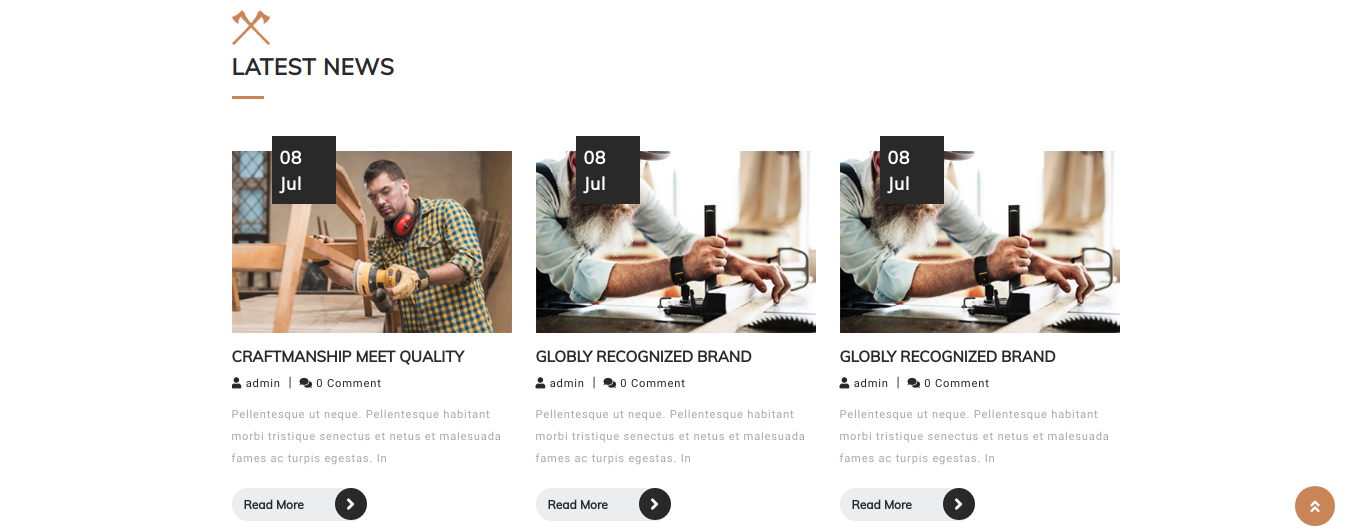The image size is (1351, 530).
Task: Click the arrow circle on third Read More
Action: point(959,504)
